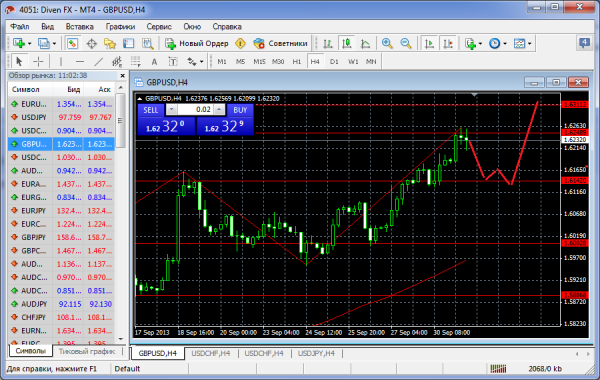Click the yellow diamond MetaEditor icon
Screen dimensions: 600x380
(240, 44)
